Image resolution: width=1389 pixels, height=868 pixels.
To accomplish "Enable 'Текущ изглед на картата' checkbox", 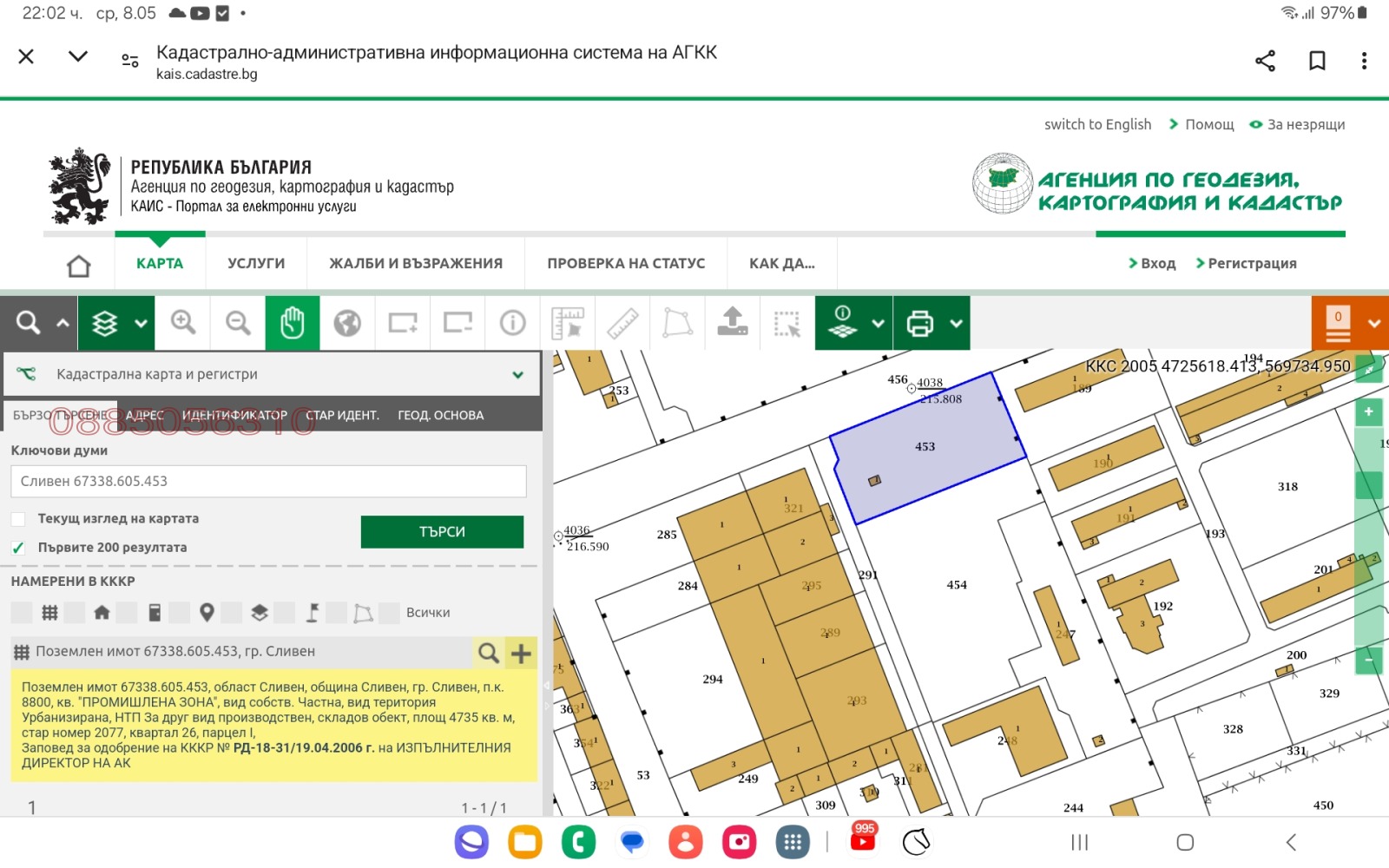I will pyautogui.click(x=18, y=519).
